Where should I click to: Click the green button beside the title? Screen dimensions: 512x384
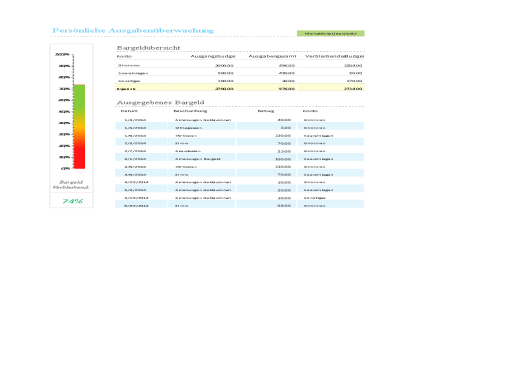pyautogui.click(x=330, y=33)
